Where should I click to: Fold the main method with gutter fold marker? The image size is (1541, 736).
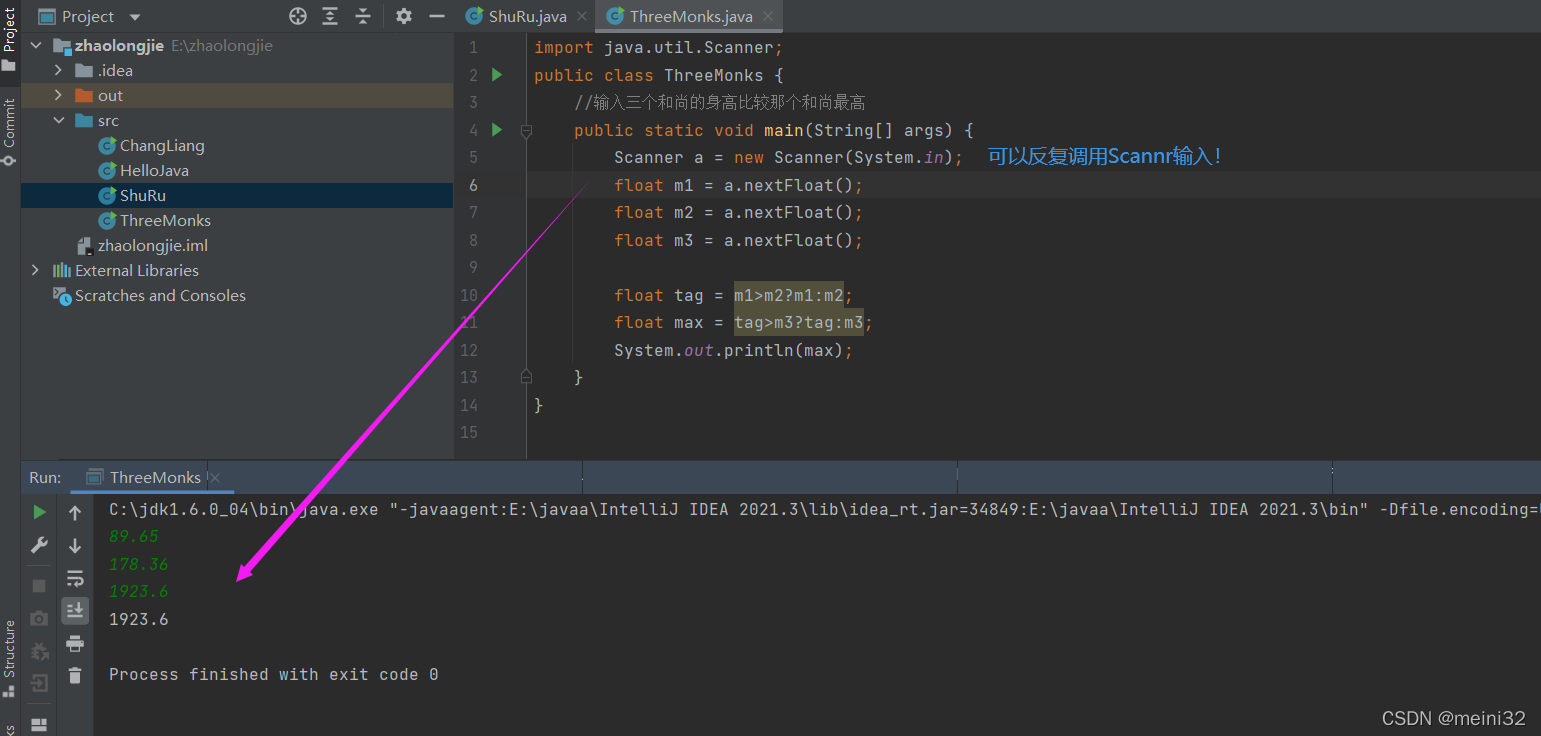point(526,130)
